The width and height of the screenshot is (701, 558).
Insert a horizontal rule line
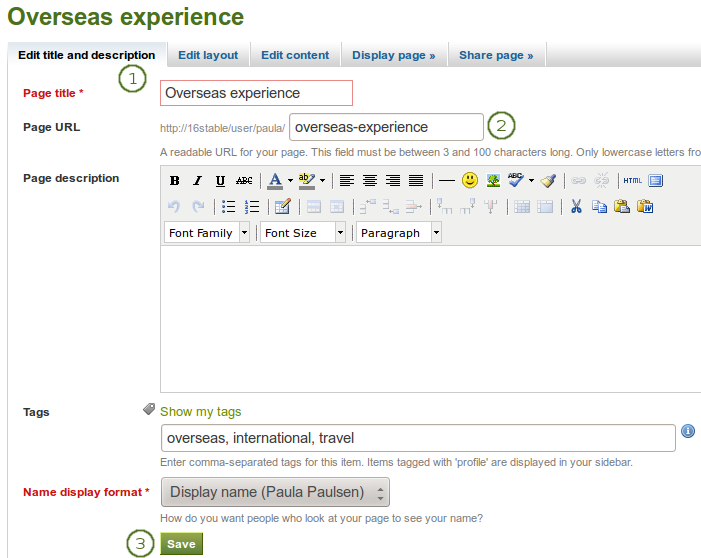click(446, 181)
